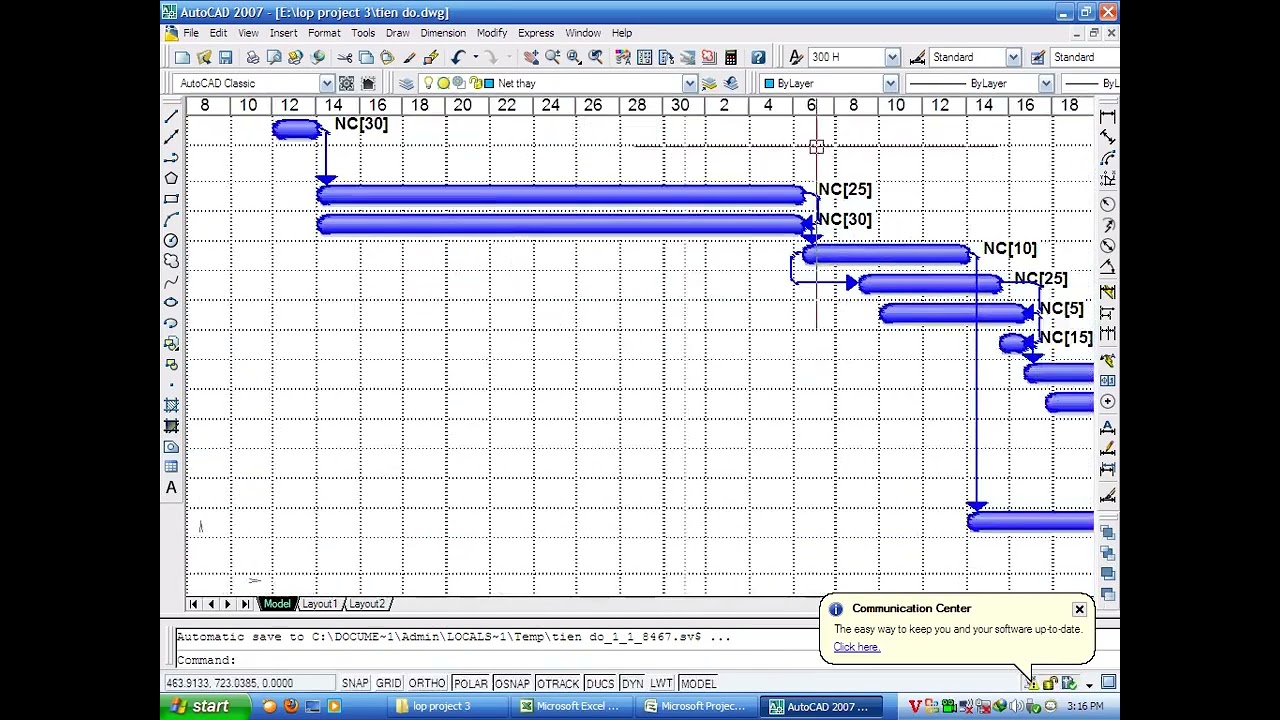Click the Plot printer icon
This screenshot has height=720, width=1280.
tap(253, 57)
